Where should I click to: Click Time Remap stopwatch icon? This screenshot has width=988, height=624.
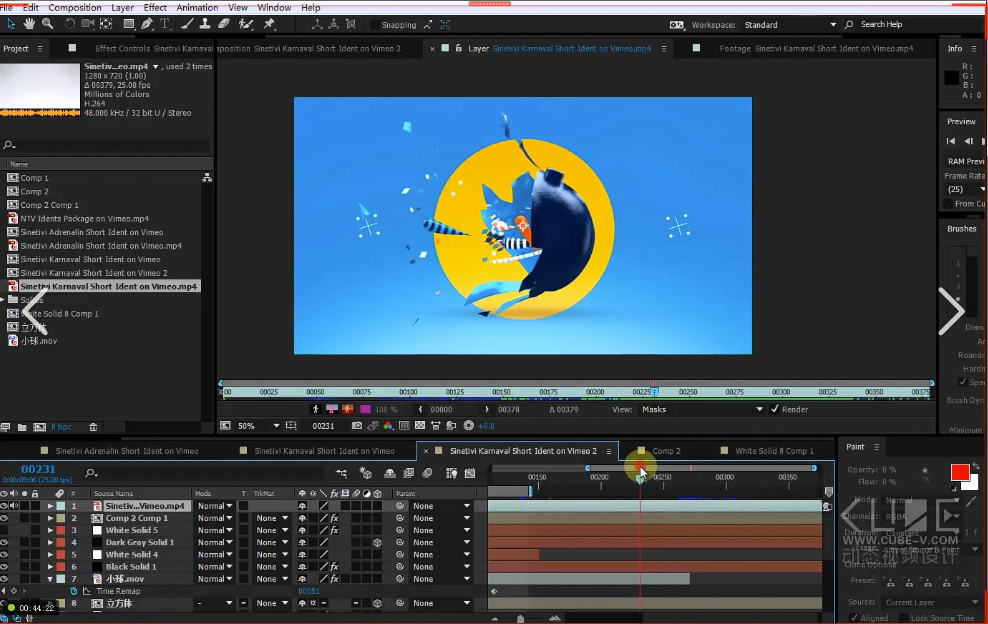pos(74,591)
